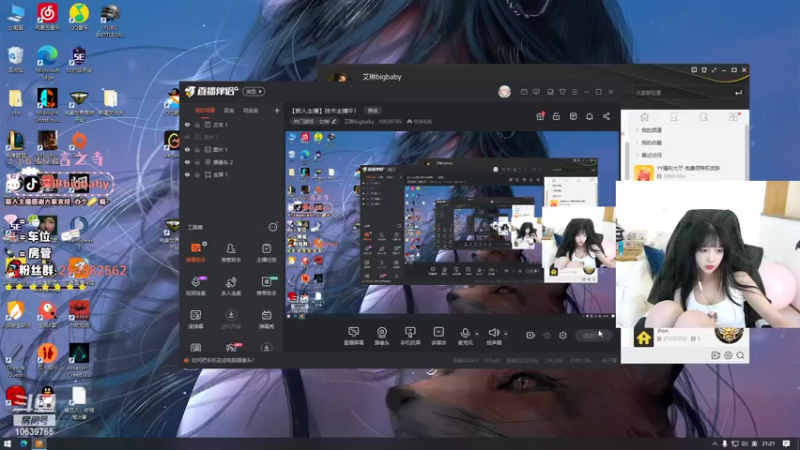Add a camera source (摄像头)

point(382,336)
